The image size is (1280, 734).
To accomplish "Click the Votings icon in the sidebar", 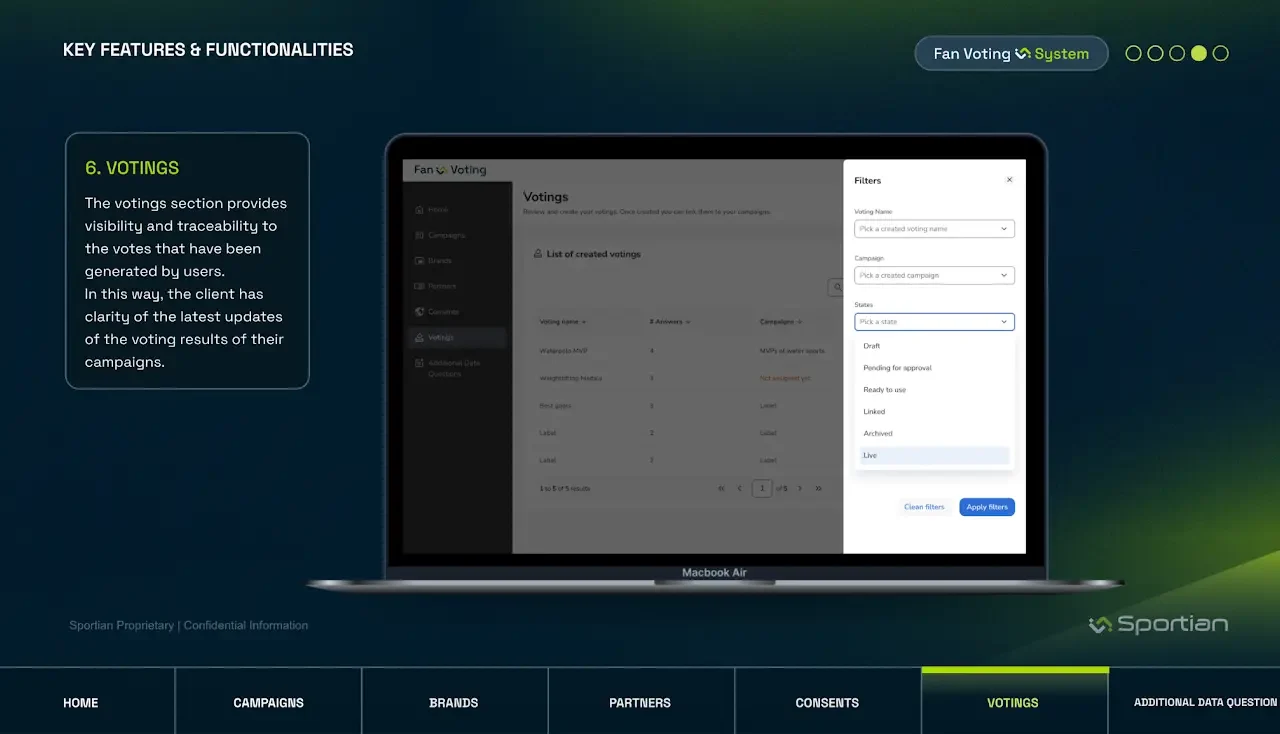I will 419,338.
